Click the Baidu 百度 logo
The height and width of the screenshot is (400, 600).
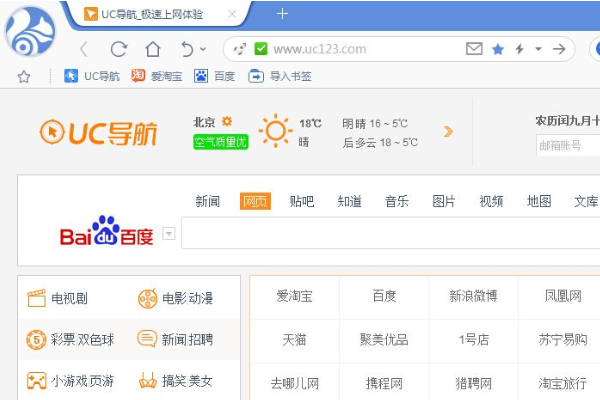(x=107, y=231)
